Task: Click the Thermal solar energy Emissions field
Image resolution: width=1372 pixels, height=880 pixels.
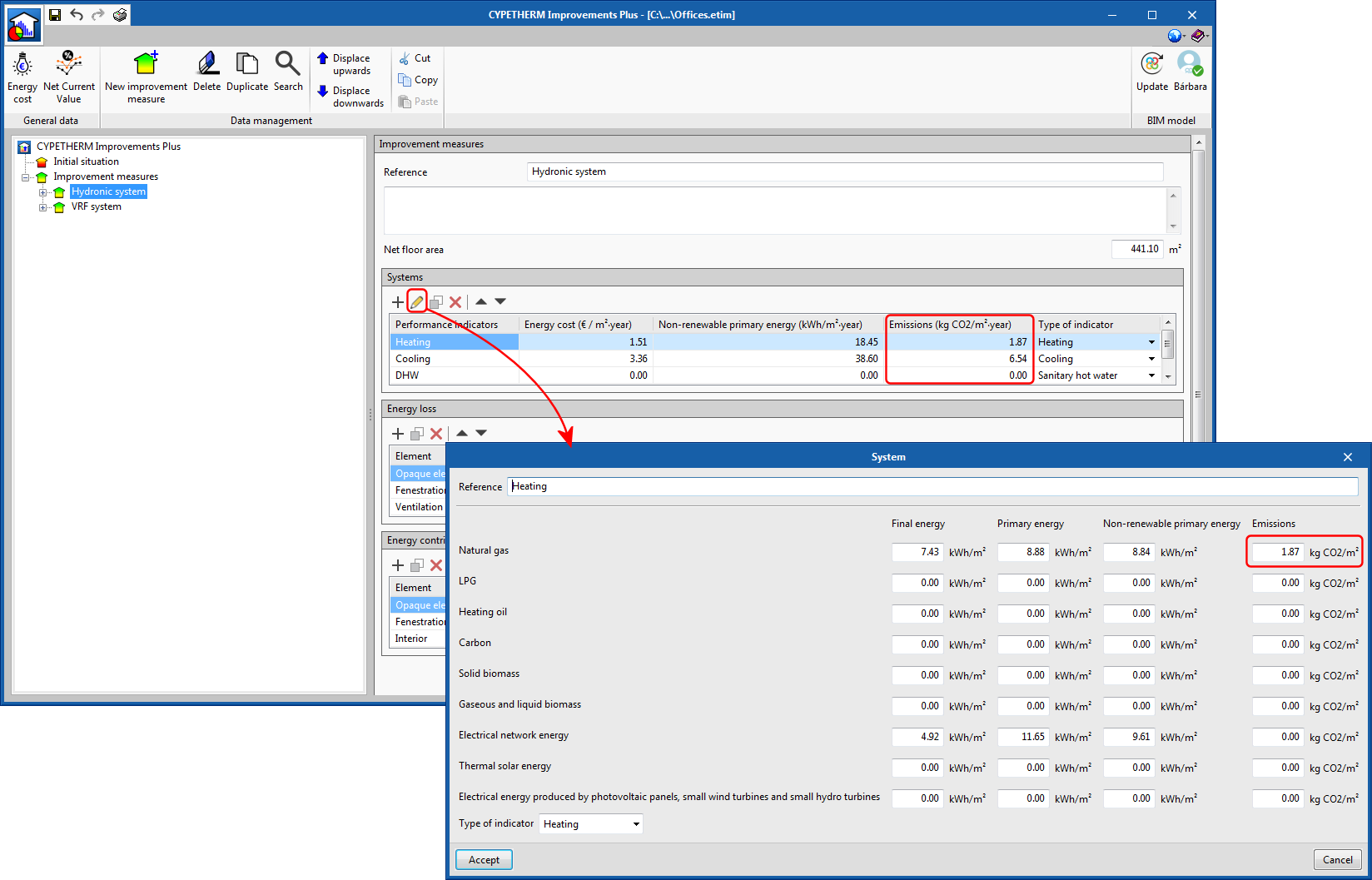Action: pyautogui.click(x=1278, y=768)
